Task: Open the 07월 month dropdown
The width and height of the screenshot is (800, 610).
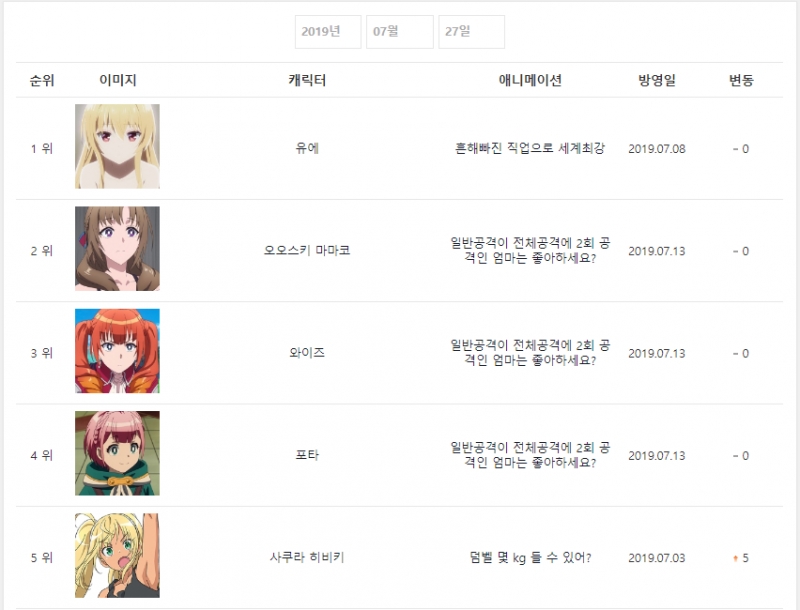Action: coord(399,32)
